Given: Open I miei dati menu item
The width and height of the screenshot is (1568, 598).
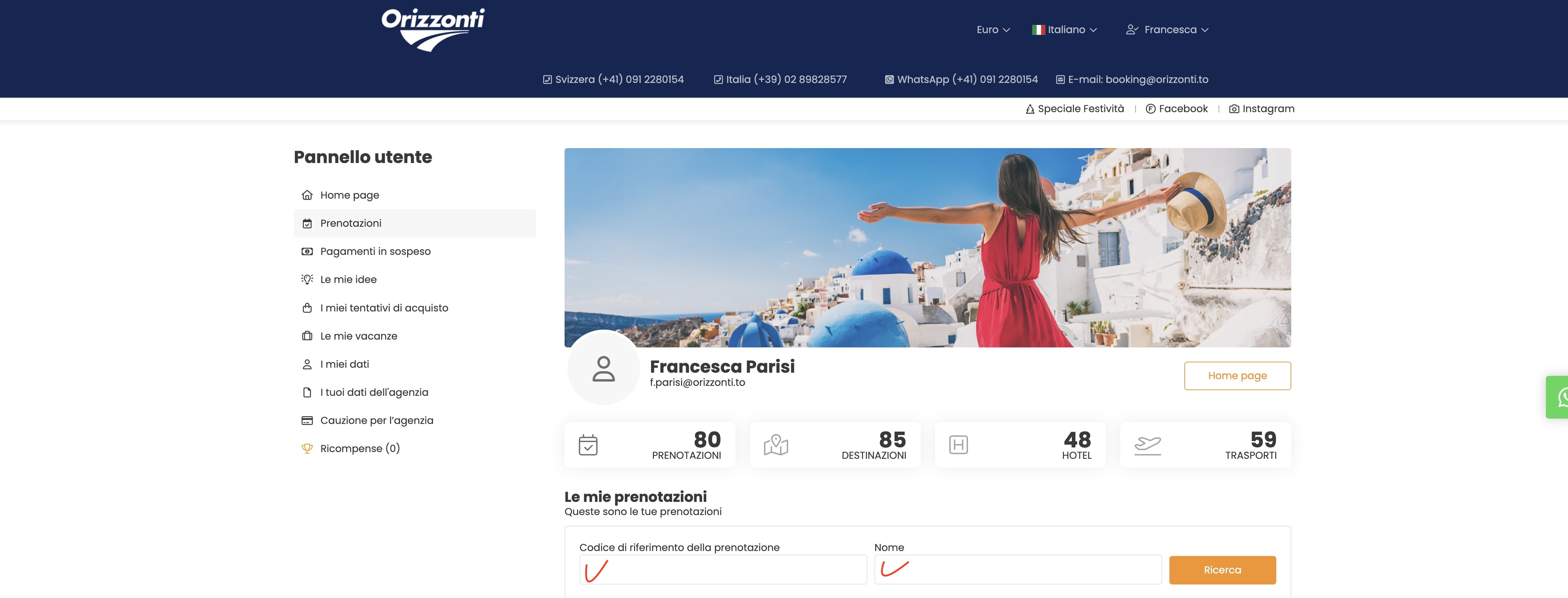Looking at the screenshot, I should [x=415, y=364].
